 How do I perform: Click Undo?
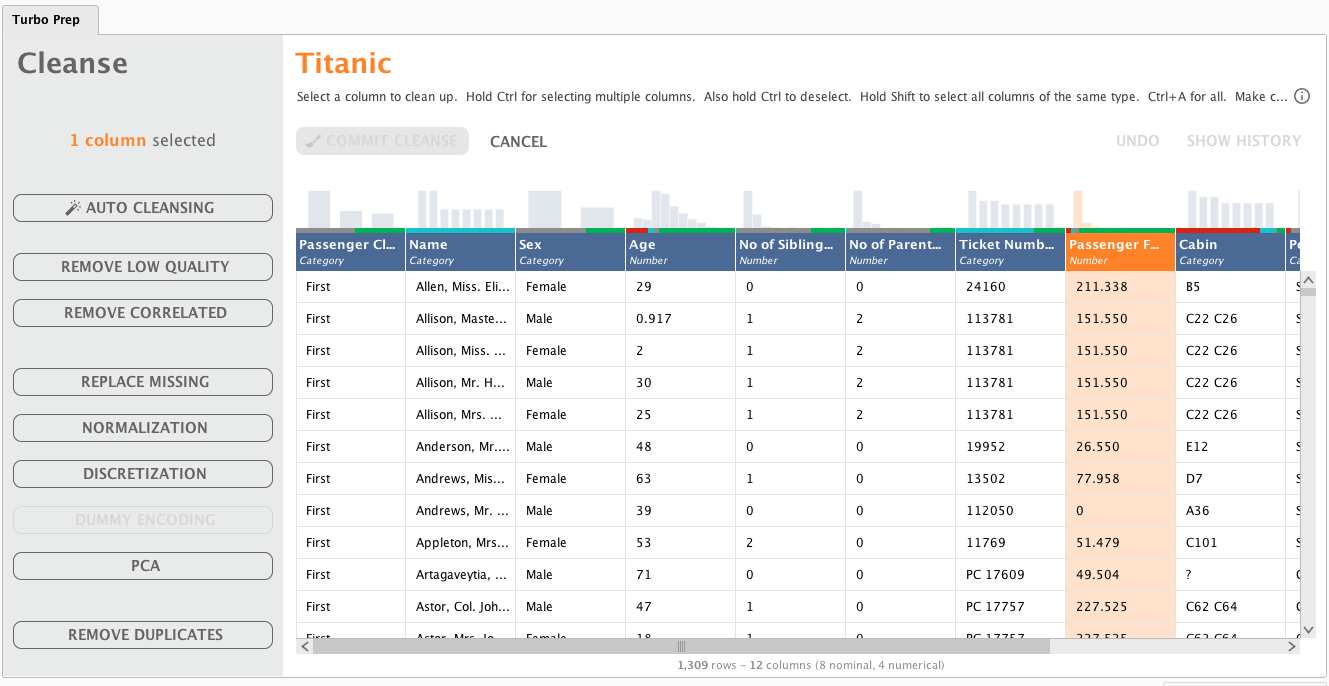(1138, 141)
